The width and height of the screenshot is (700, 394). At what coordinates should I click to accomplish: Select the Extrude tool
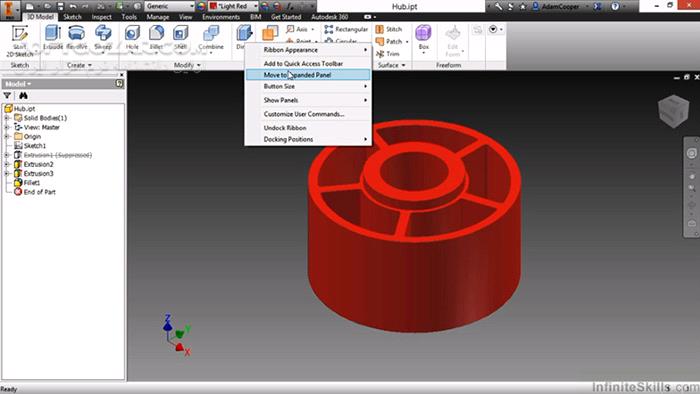53,37
